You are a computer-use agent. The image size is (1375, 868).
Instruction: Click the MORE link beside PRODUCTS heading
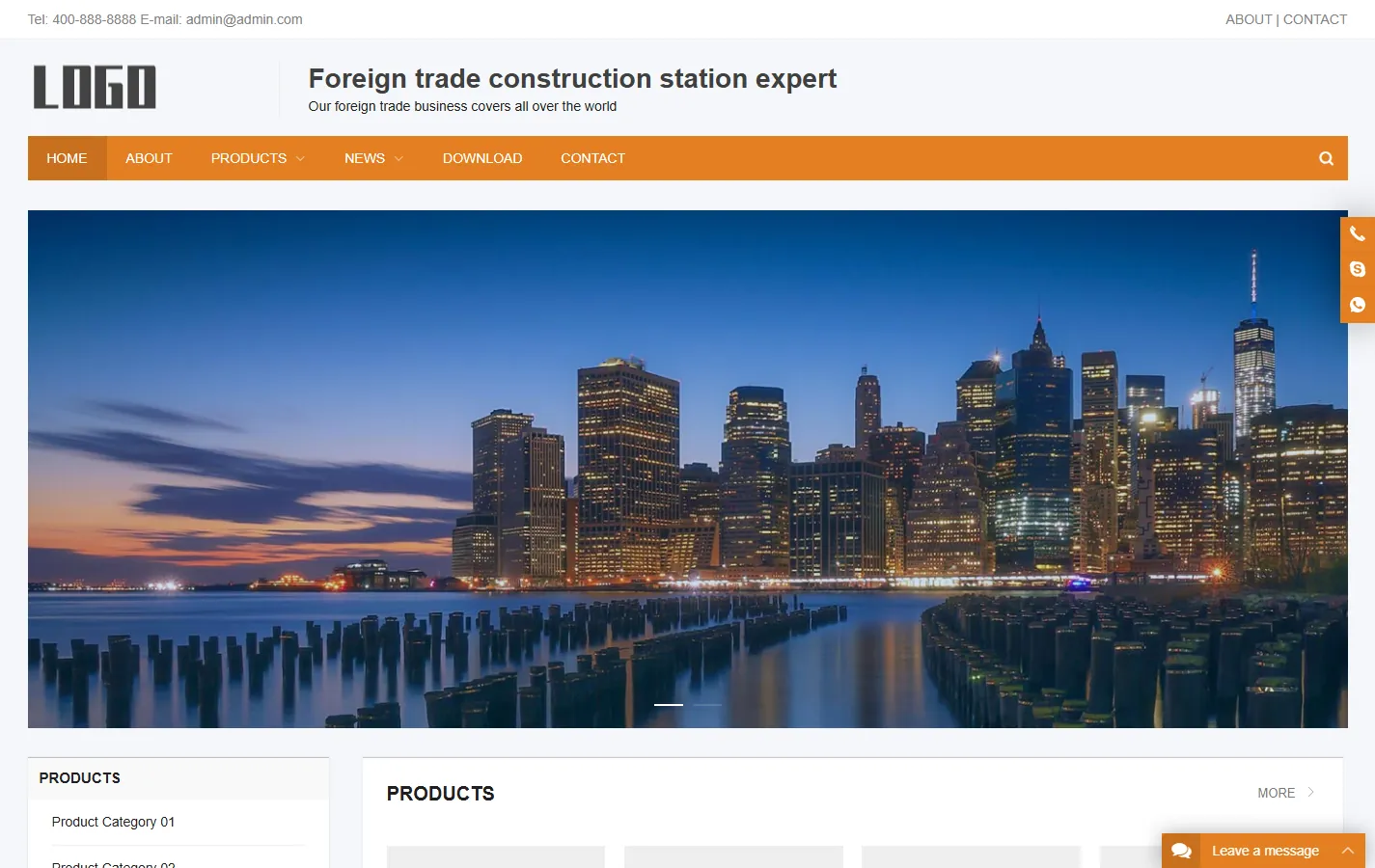click(x=1276, y=793)
